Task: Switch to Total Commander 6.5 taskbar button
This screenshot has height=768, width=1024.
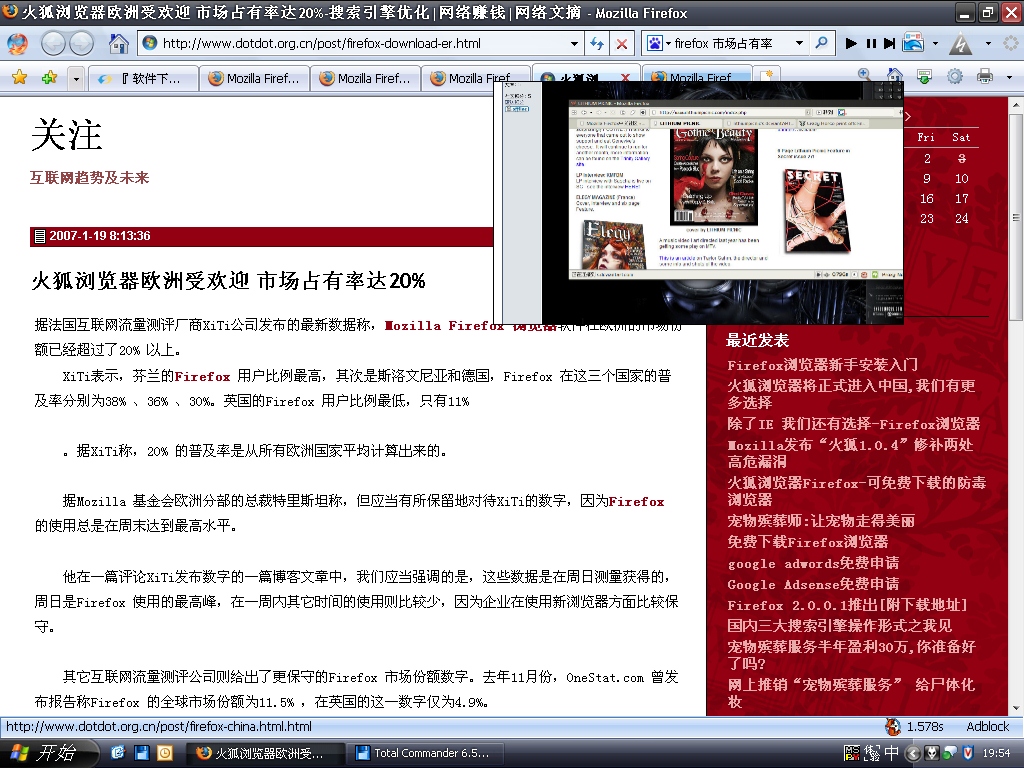Action: [426, 753]
